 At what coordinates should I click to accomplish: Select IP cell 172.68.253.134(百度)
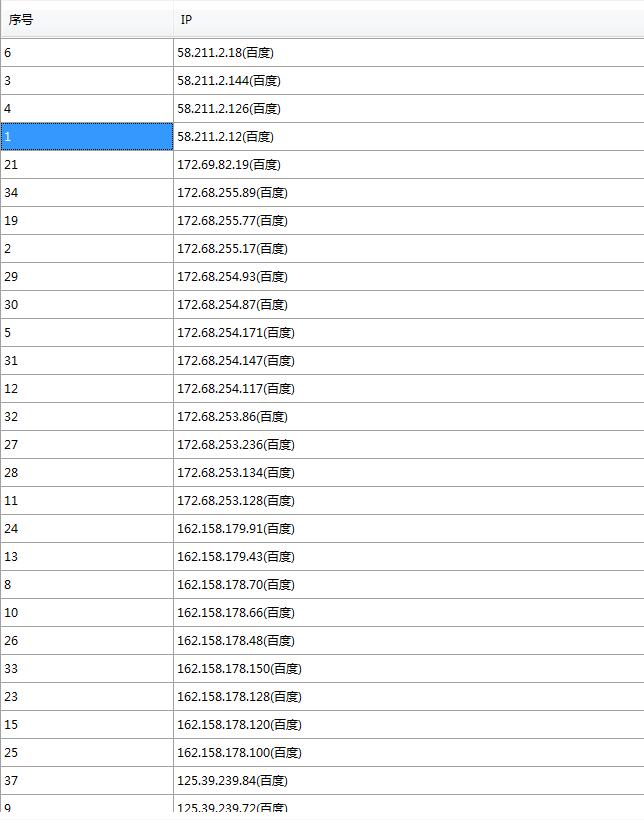coord(409,472)
